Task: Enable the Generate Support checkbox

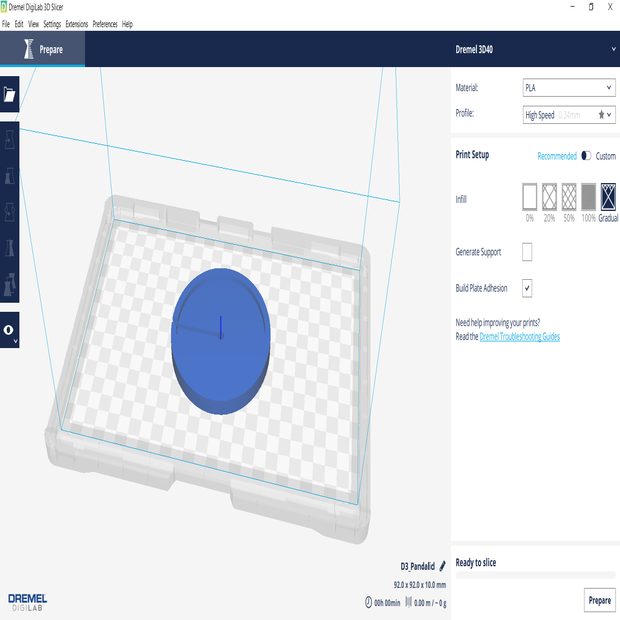Action: [x=527, y=252]
